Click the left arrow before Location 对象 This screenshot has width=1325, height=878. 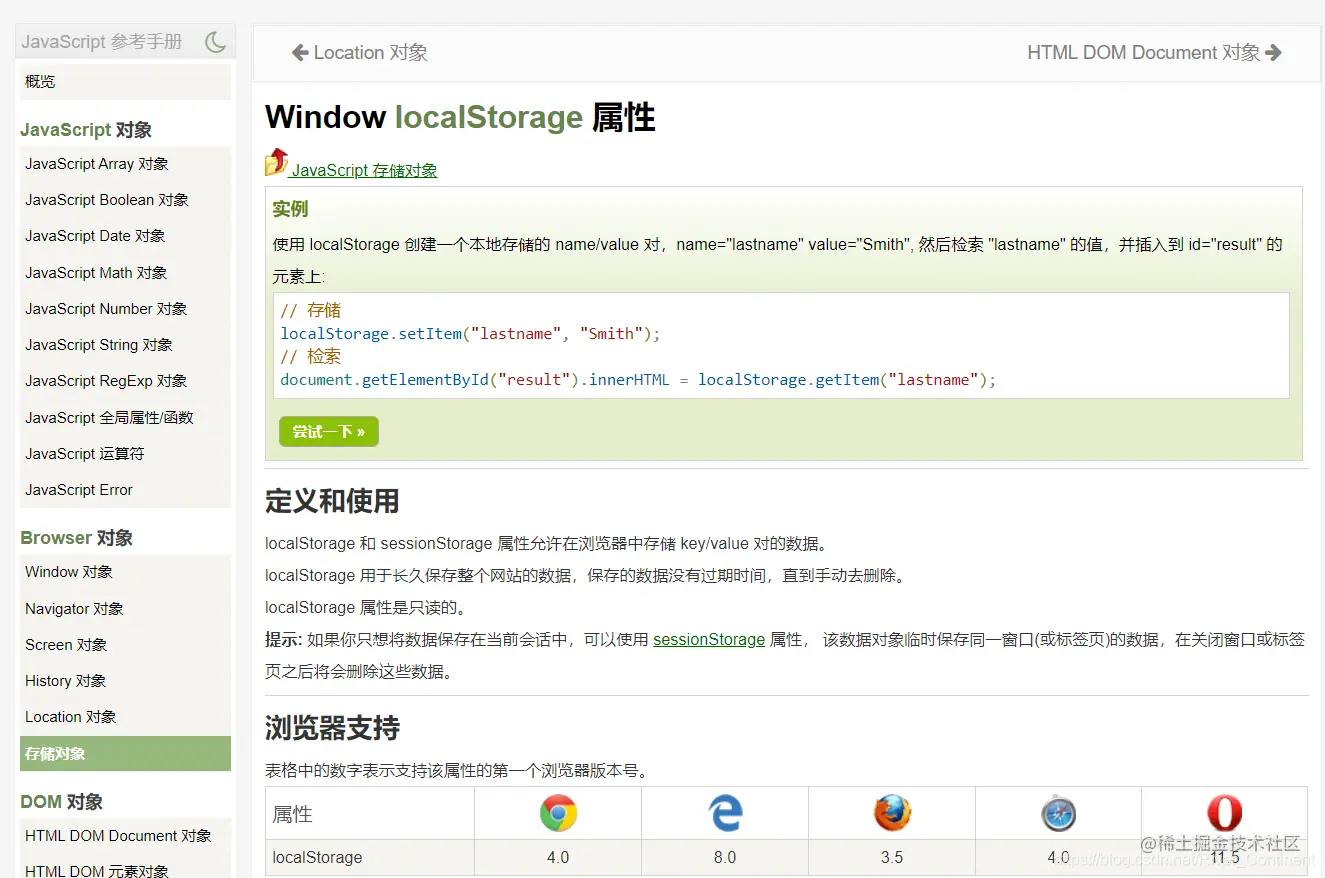click(299, 53)
